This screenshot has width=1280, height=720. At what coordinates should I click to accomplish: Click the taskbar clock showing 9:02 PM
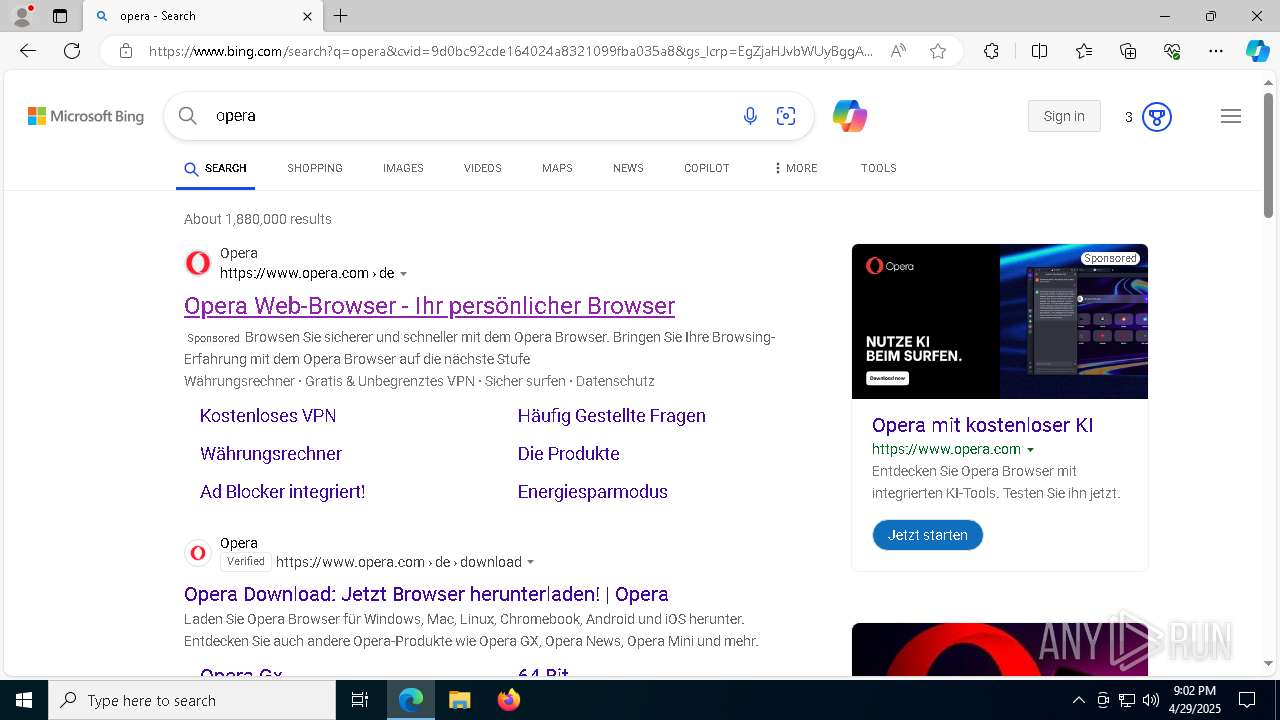pos(1194,700)
